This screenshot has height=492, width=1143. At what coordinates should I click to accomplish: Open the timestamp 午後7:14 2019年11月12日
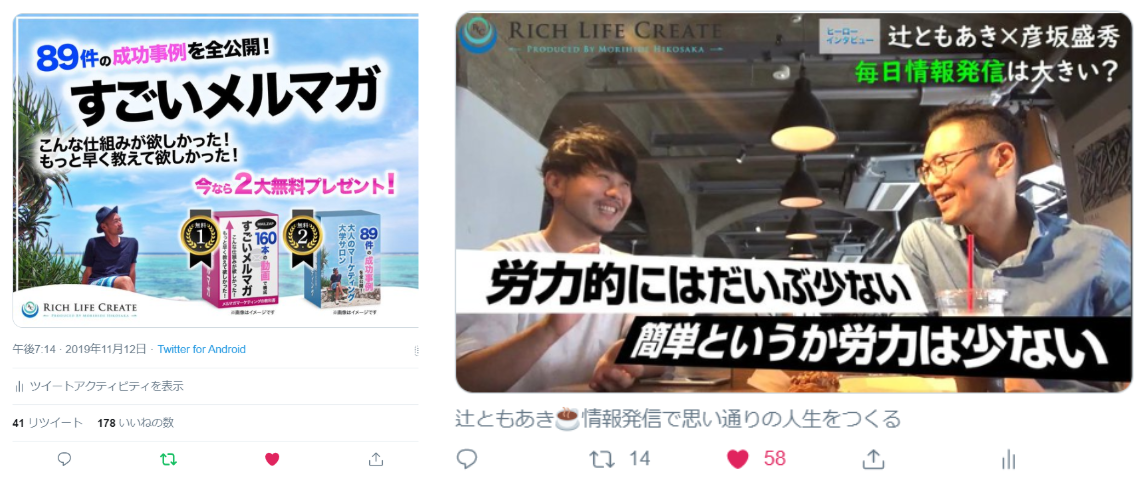point(79,349)
